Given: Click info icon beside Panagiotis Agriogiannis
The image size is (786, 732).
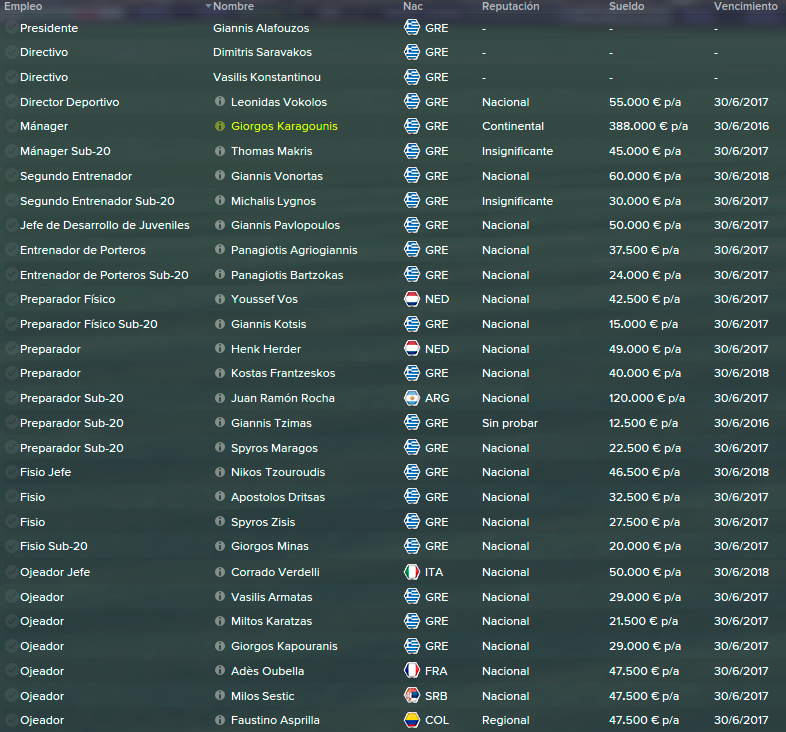Looking at the screenshot, I should [220, 249].
